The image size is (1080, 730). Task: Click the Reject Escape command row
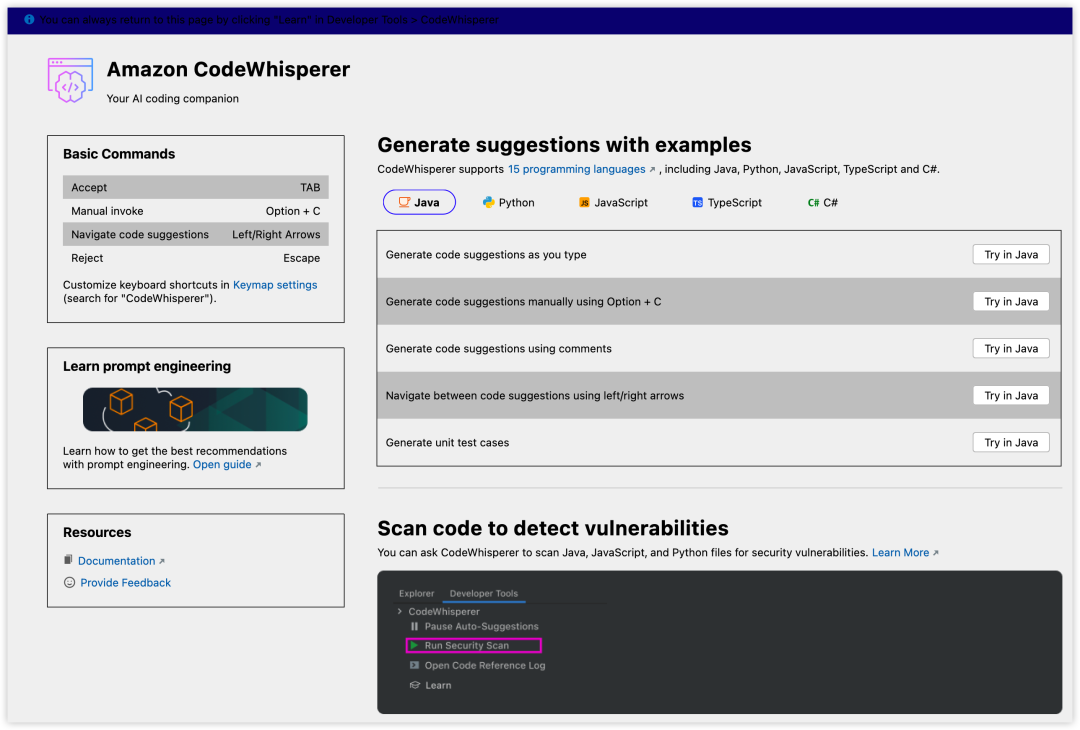pyautogui.click(x=196, y=258)
